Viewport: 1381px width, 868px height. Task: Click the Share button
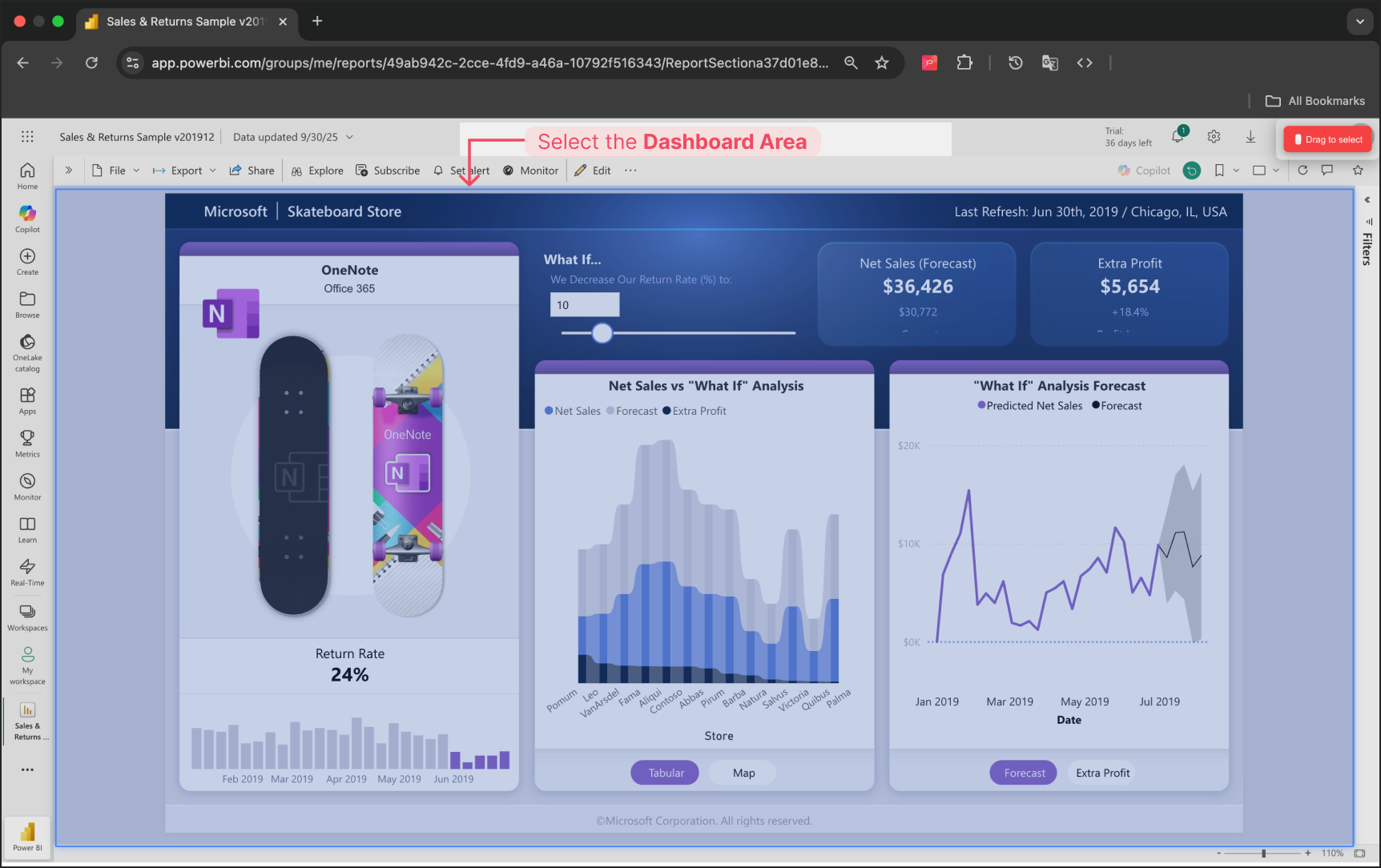(252, 171)
